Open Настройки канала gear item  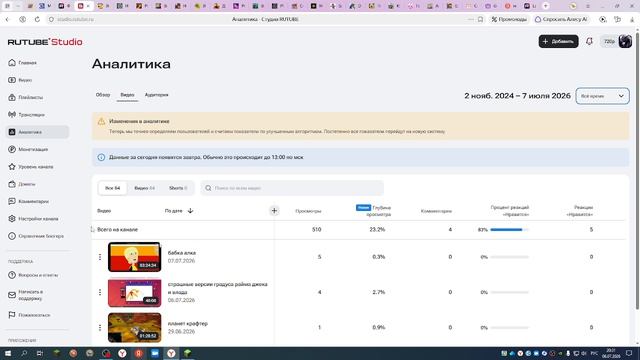pyautogui.click(x=33, y=219)
